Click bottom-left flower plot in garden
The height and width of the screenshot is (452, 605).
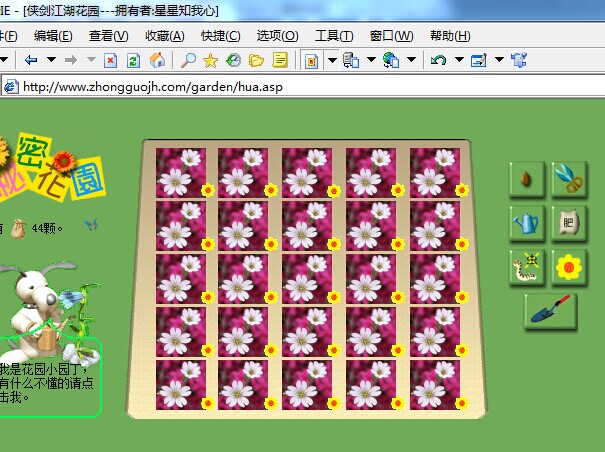click(x=181, y=385)
